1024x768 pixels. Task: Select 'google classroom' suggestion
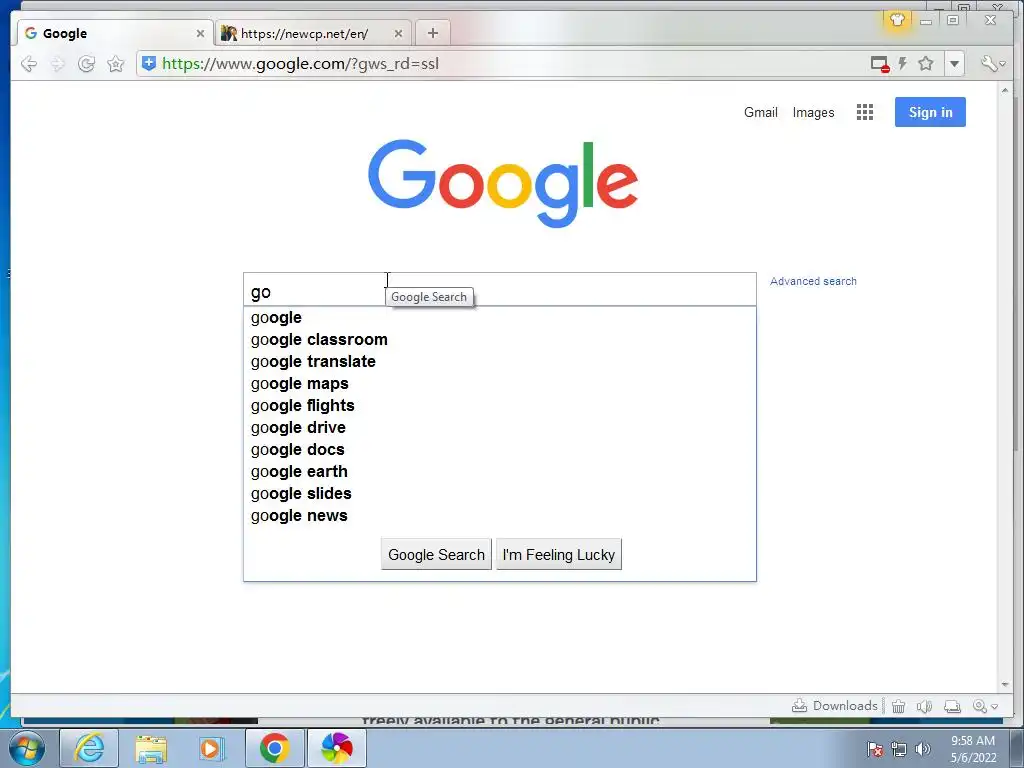tap(500, 340)
